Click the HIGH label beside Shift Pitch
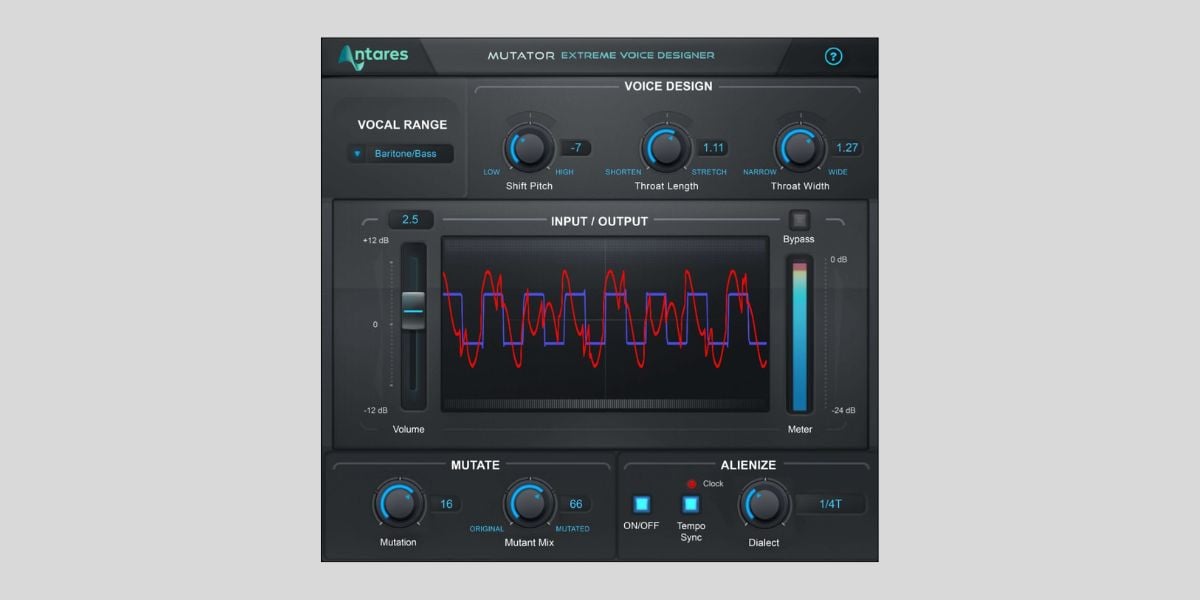1200x600 pixels. tap(565, 172)
